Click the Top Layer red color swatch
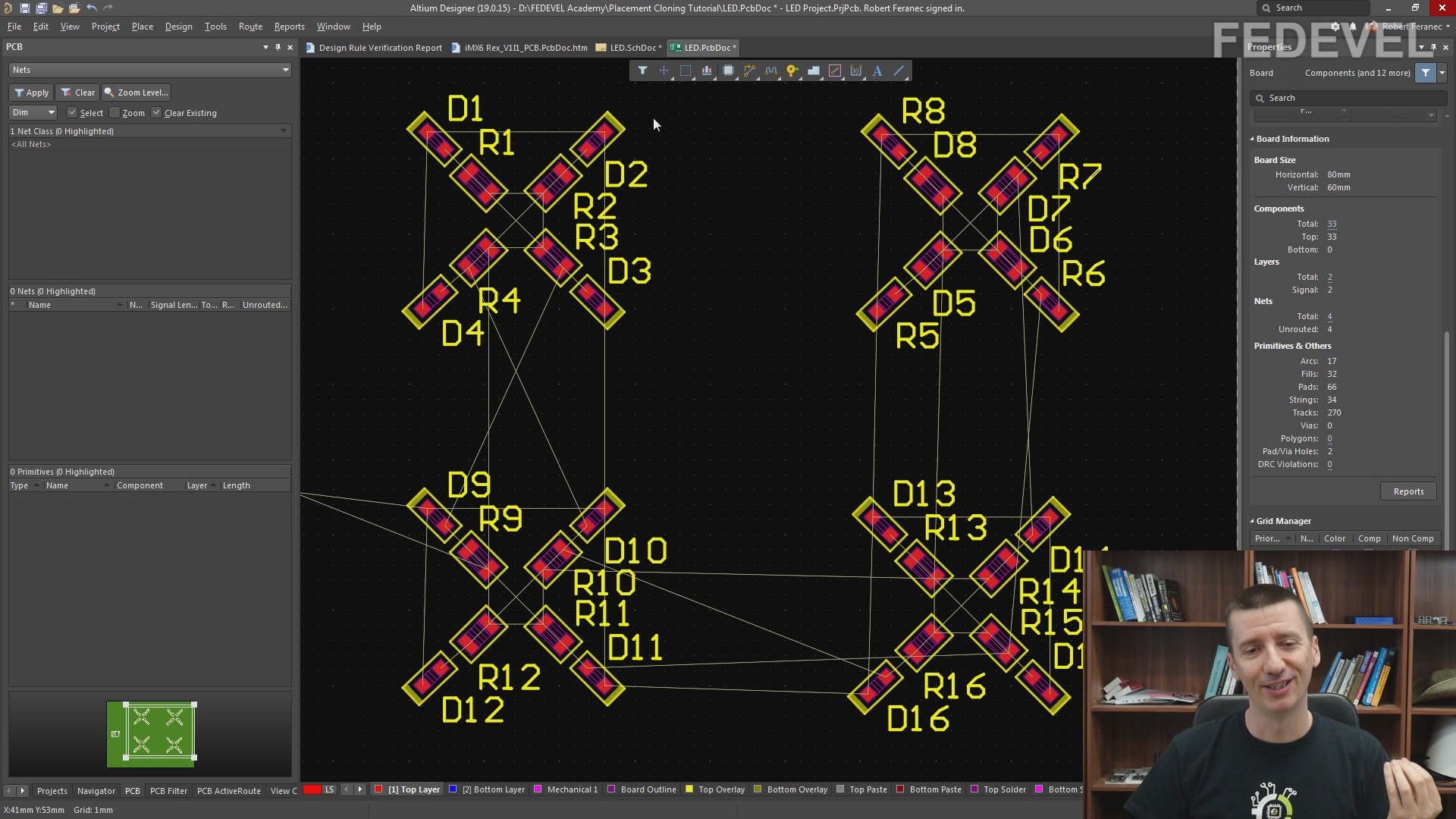Viewport: 1456px width, 819px height. click(378, 789)
